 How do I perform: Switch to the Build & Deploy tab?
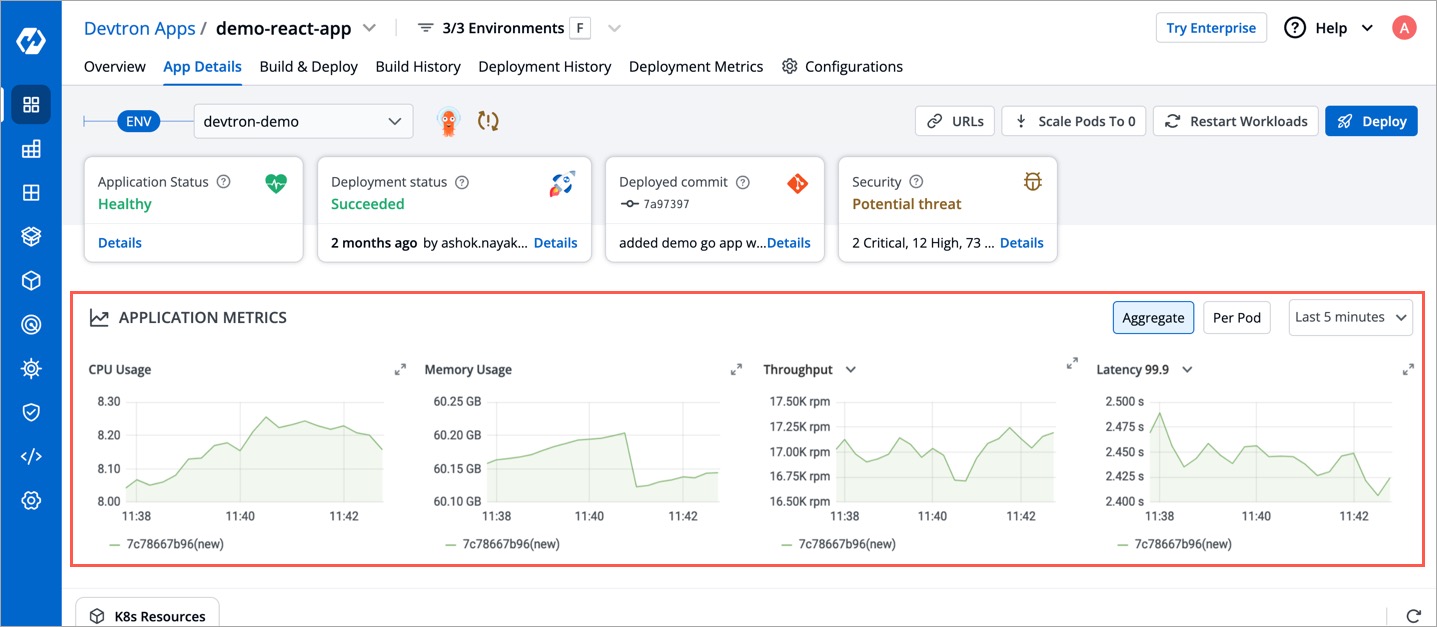[308, 66]
